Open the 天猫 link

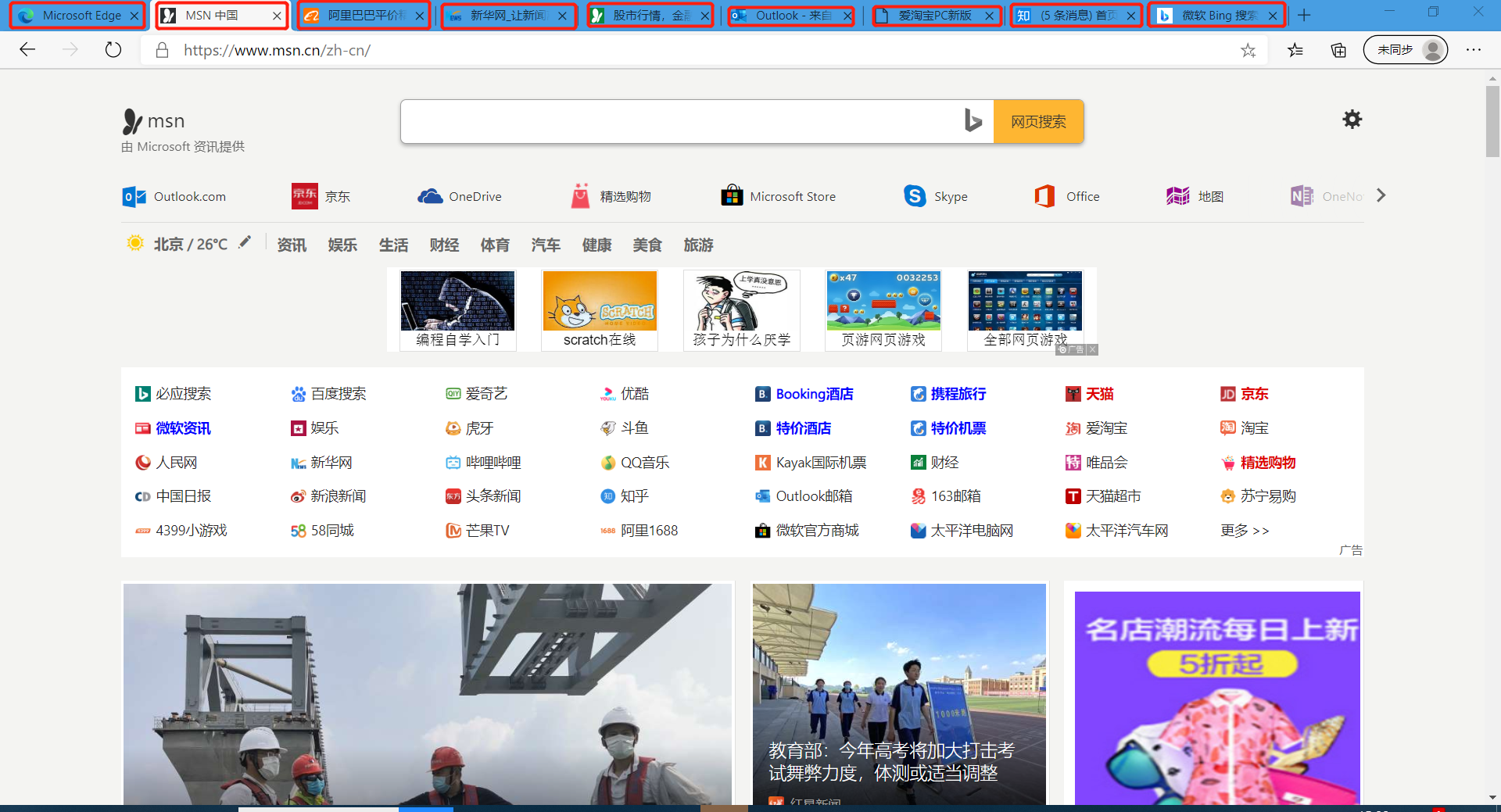point(1090,394)
